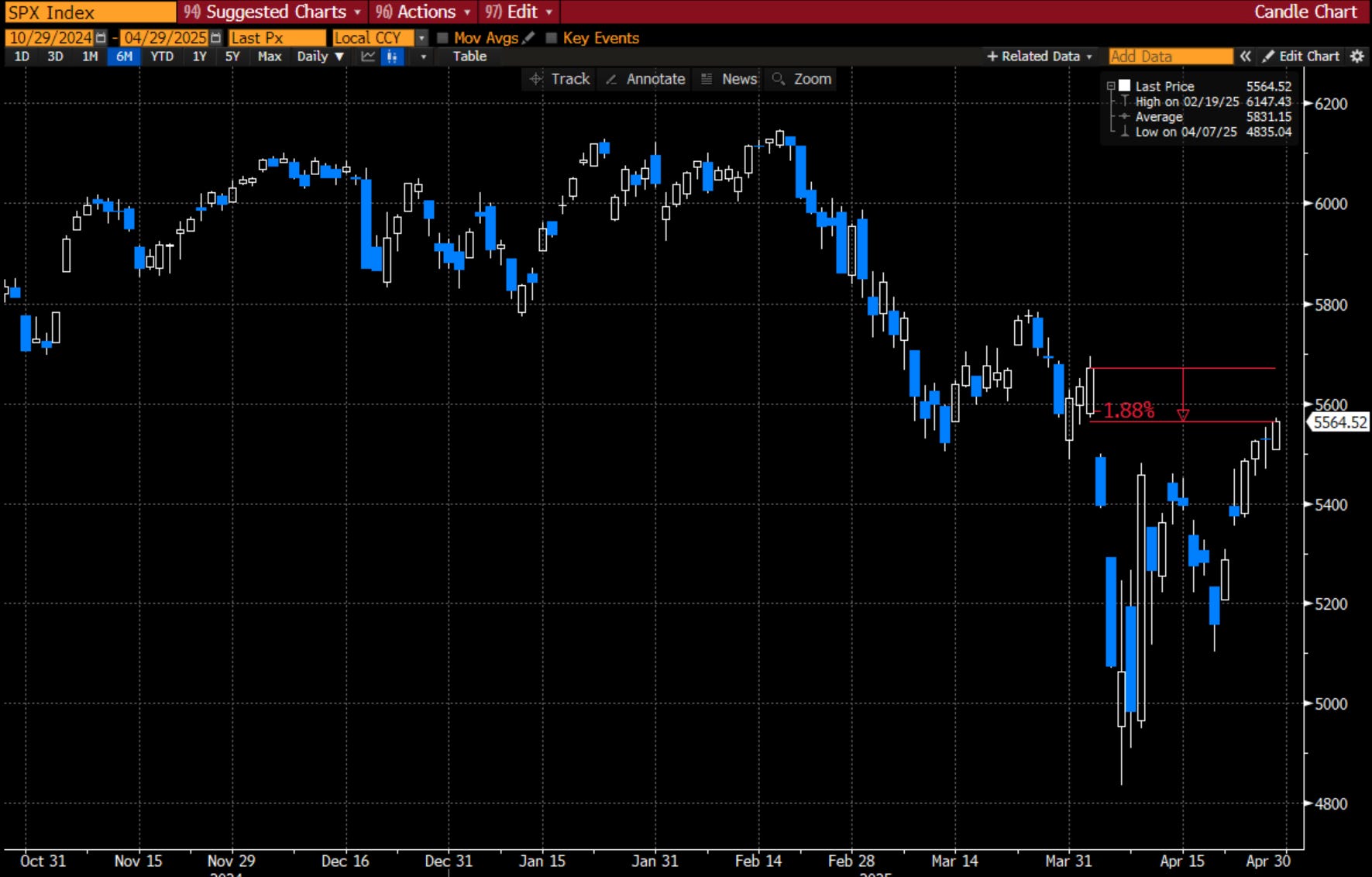Click the start date field 10/29/2024
The width and height of the screenshot is (1372, 877).
tap(50, 38)
